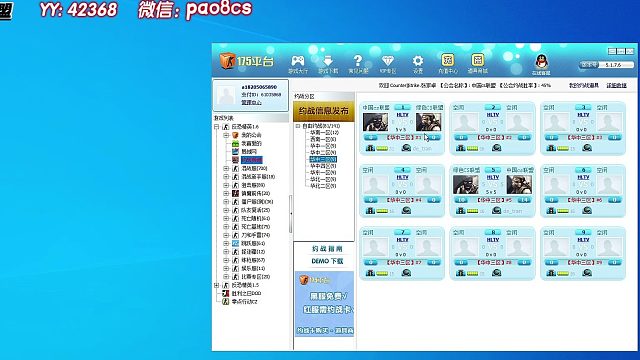Expand the 反恐精英1.5 tree node
The image size is (640, 360).
(217, 285)
